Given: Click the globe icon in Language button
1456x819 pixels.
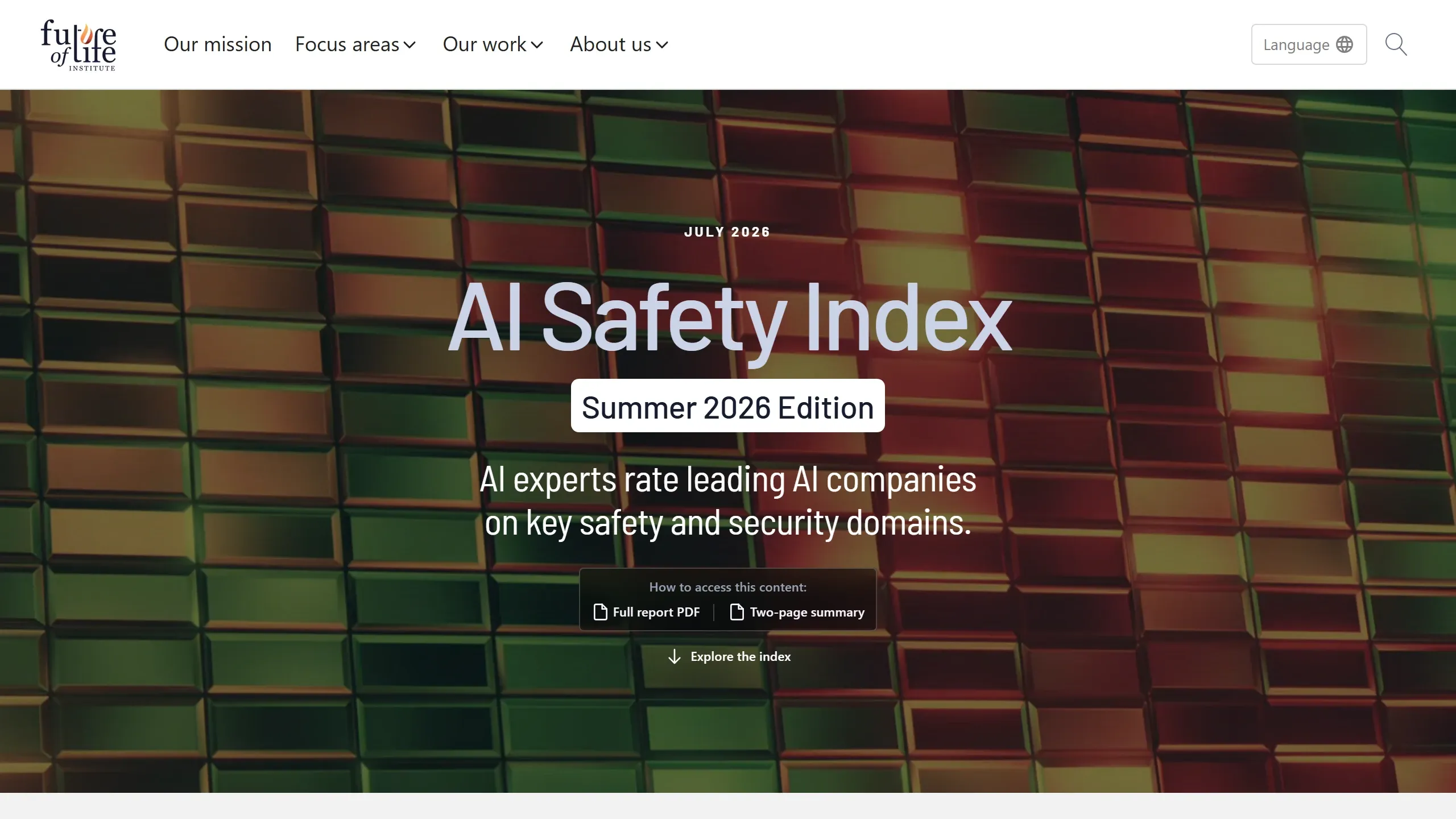Looking at the screenshot, I should 1345,44.
